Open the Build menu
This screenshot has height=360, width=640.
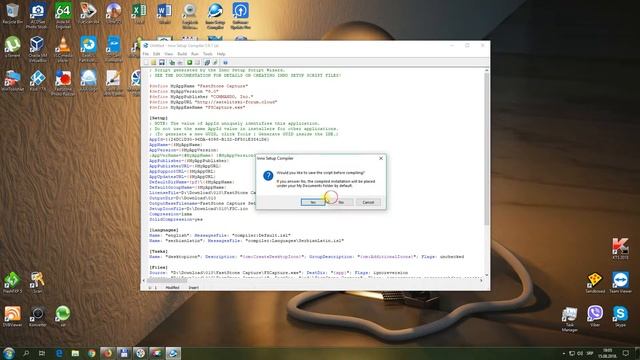click(182, 54)
